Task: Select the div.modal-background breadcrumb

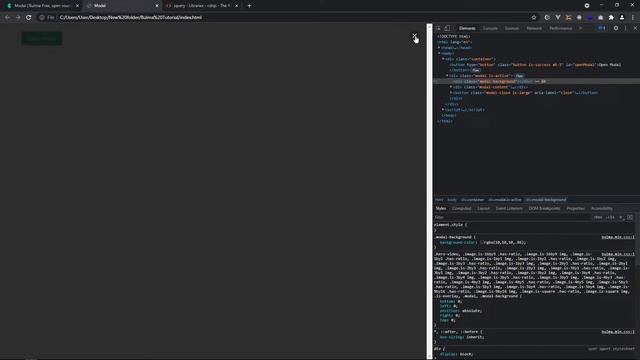Action: coord(546,200)
